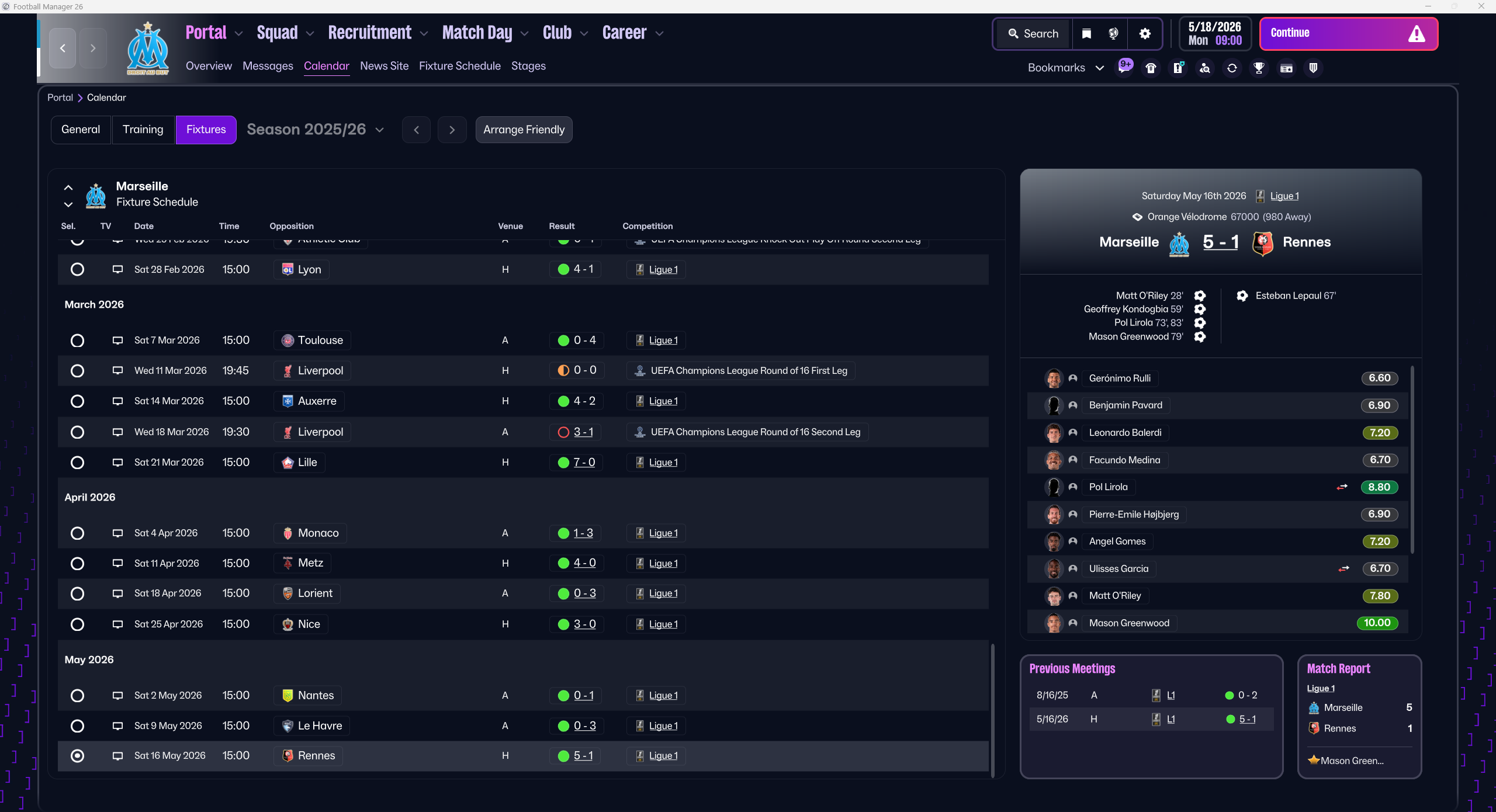Click the Arrange Friendly button
1496x812 pixels.
(524, 130)
